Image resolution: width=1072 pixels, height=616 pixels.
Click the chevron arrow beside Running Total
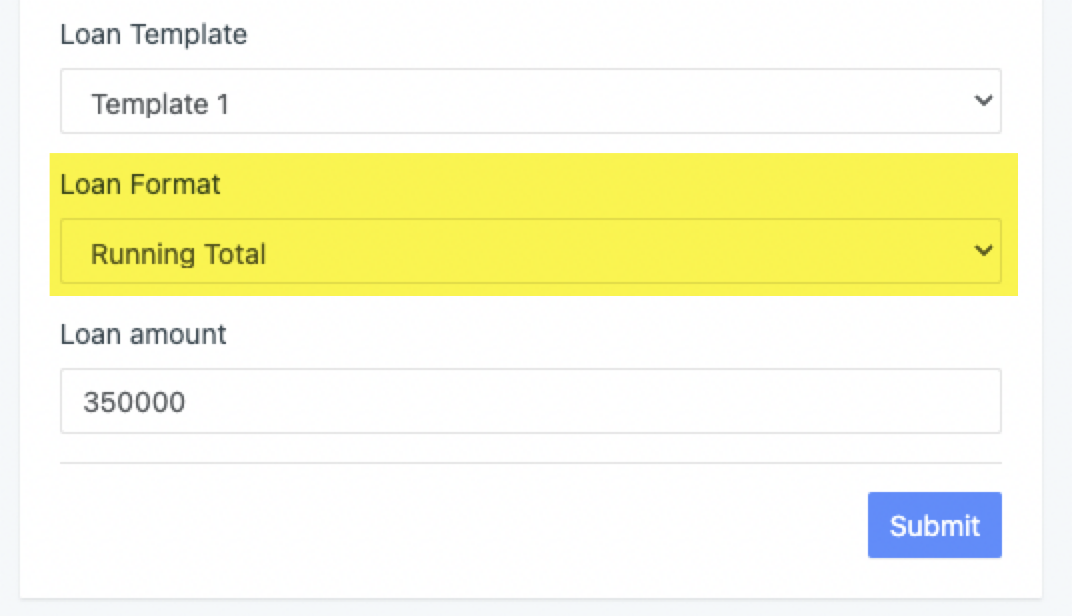(x=983, y=251)
